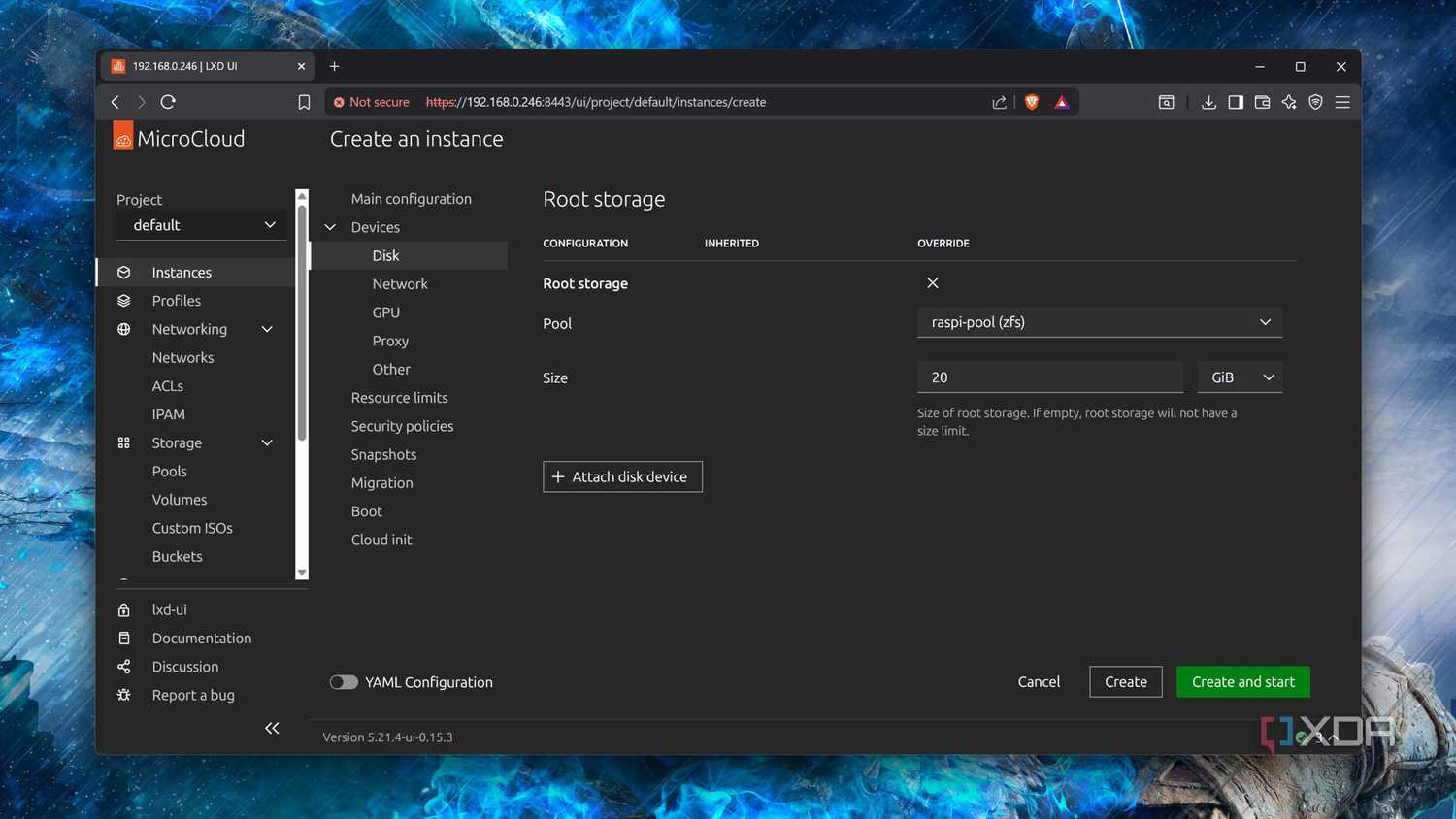Open the Cloud init section
The width and height of the screenshot is (1456, 819).
click(381, 540)
